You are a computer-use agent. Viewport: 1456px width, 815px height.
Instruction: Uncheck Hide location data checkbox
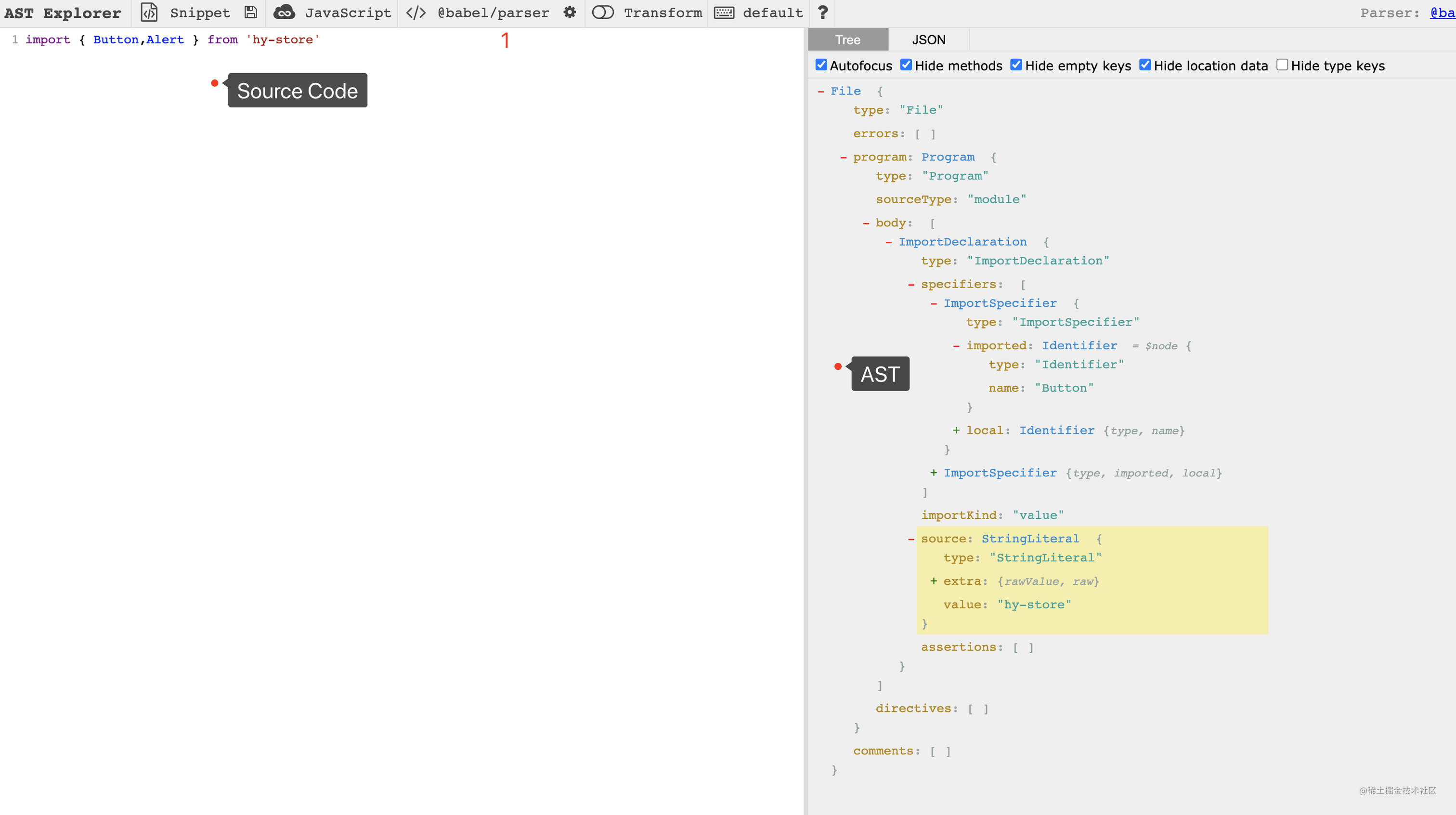pyautogui.click(x=1145, y=65)
